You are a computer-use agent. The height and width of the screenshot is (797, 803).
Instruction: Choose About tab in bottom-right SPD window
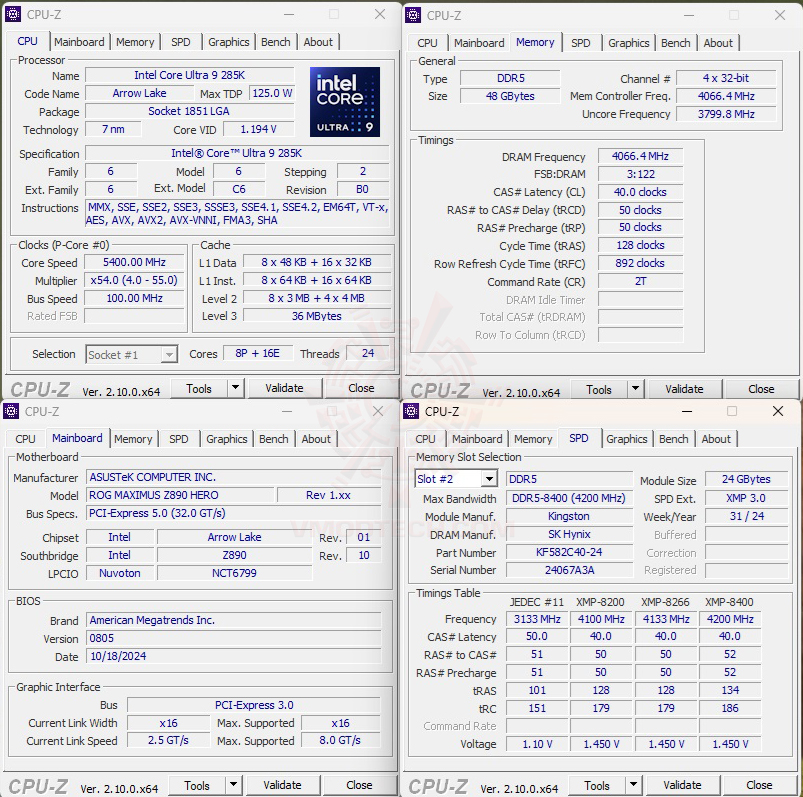point(716,439)
